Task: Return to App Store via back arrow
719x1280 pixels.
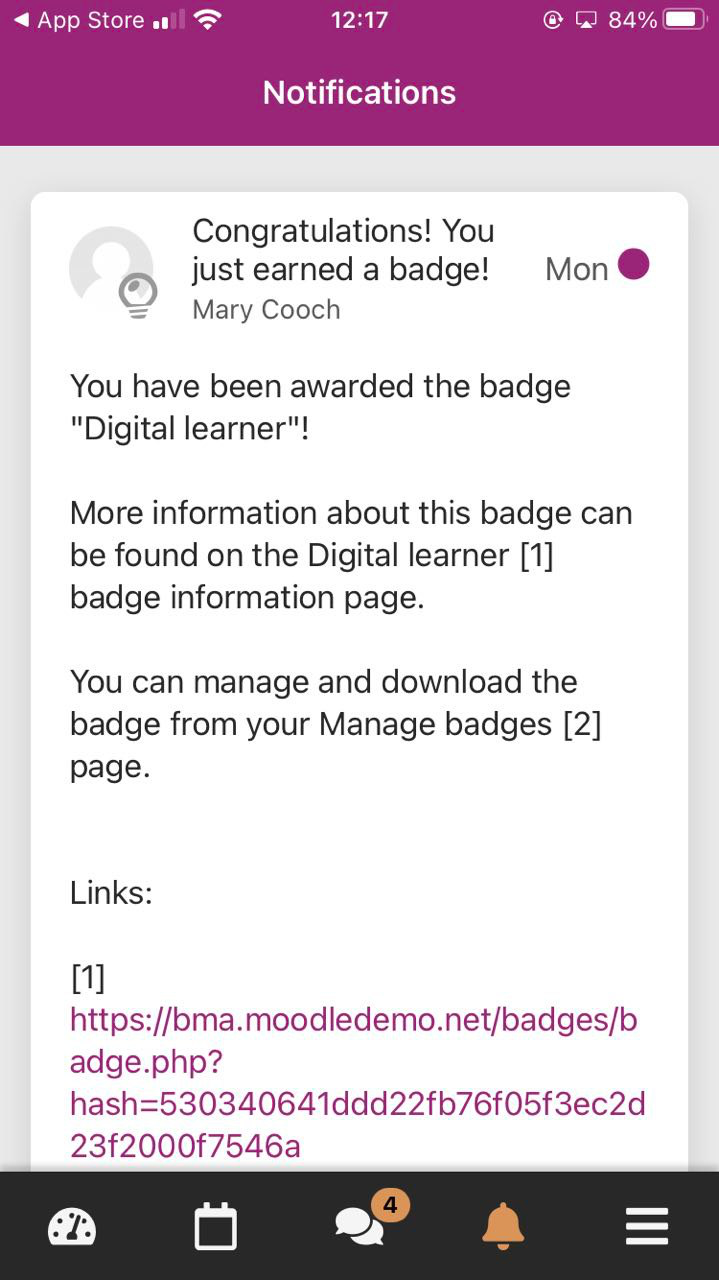Action: [x=78, y=20]
